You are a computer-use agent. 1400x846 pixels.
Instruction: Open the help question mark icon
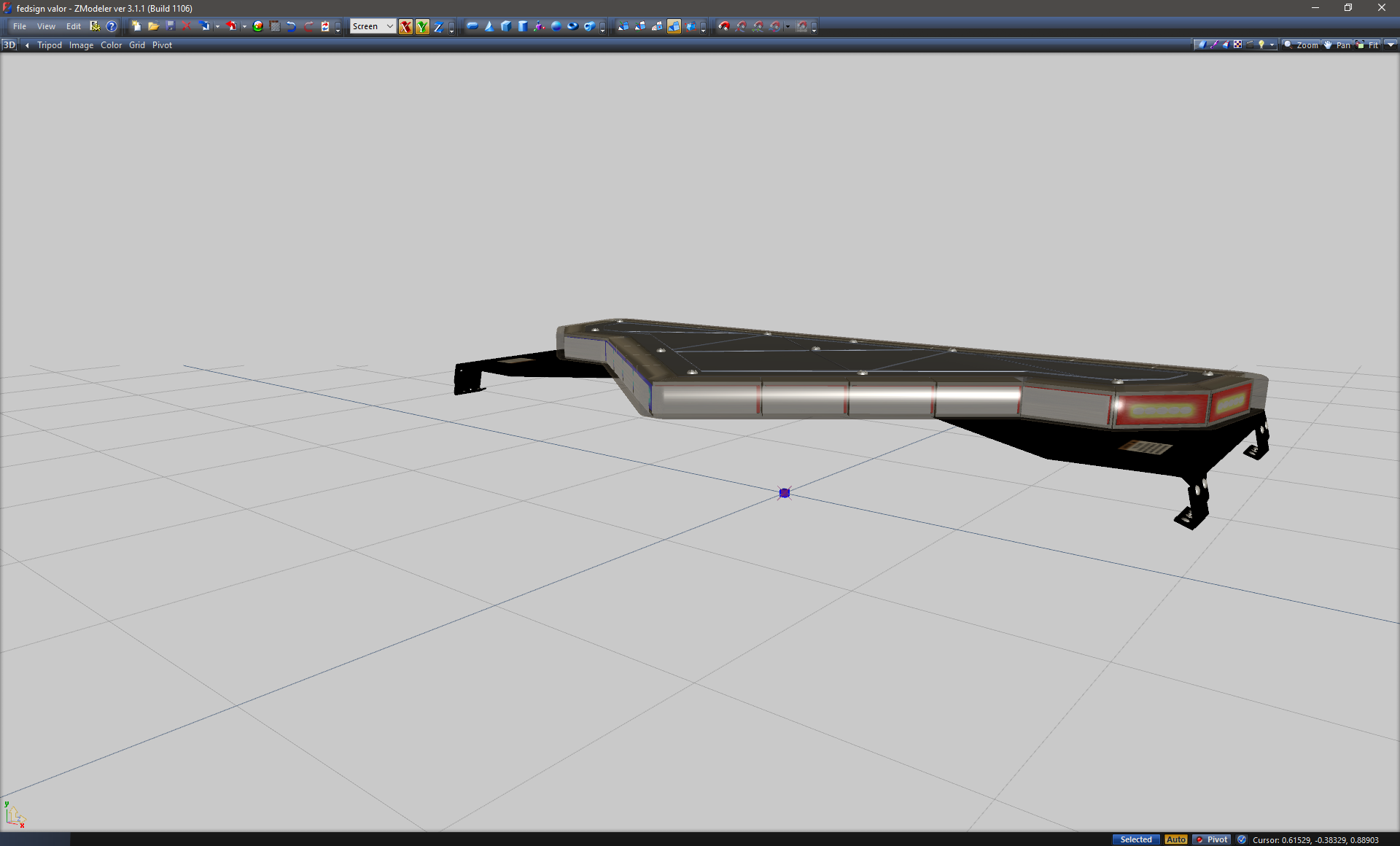(x=112, y=26)
